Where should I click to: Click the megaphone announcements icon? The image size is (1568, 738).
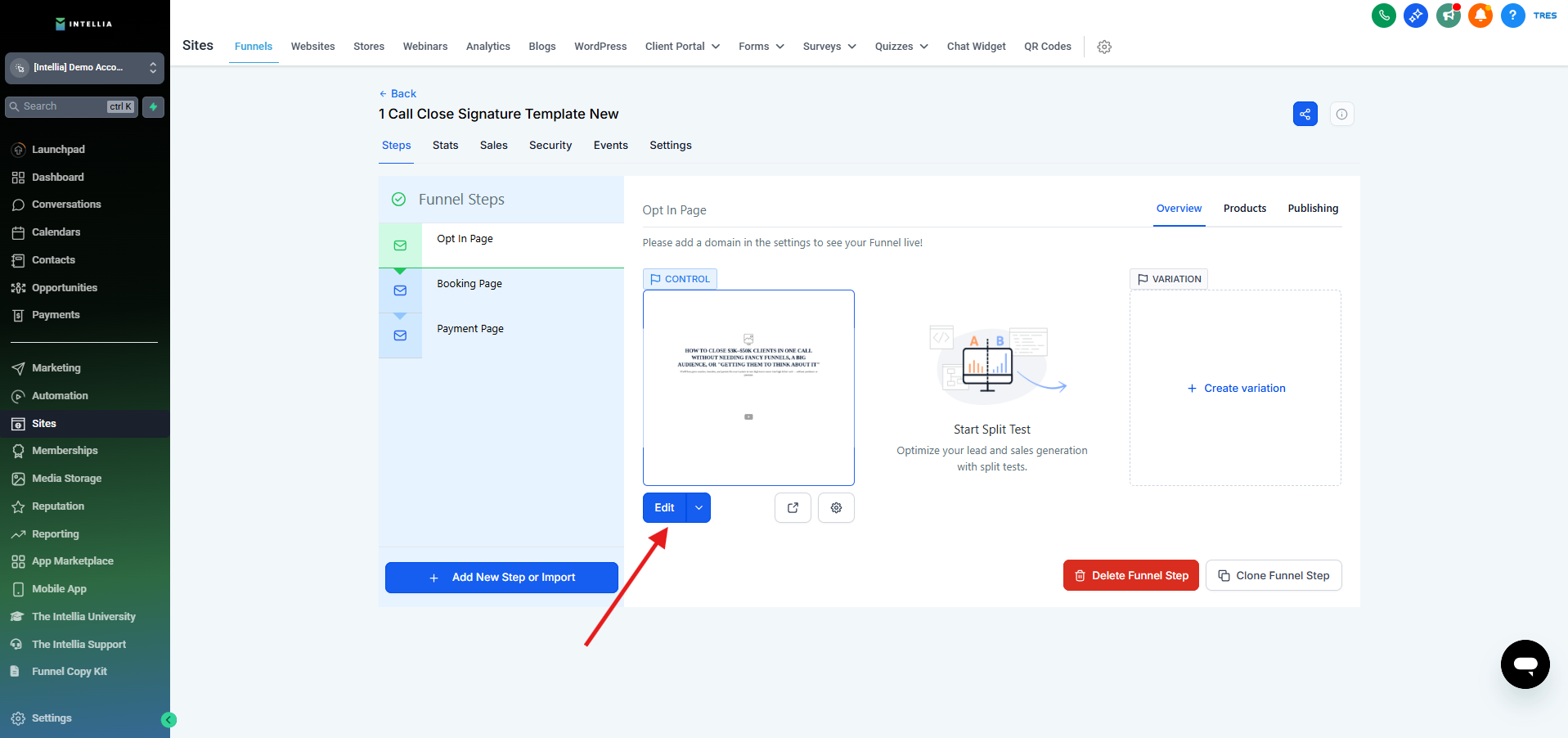[x=1448, y=16]
